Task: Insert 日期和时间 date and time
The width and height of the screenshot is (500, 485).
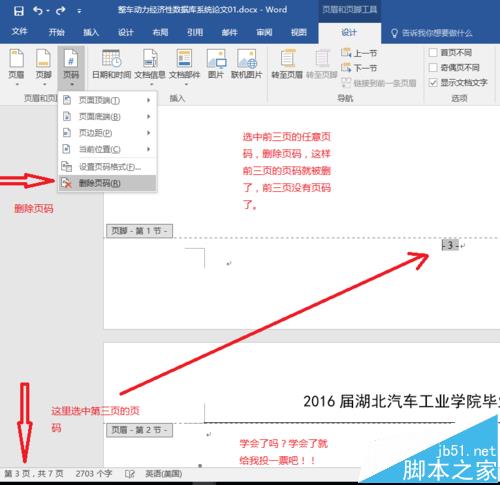Action: [112, 65]
